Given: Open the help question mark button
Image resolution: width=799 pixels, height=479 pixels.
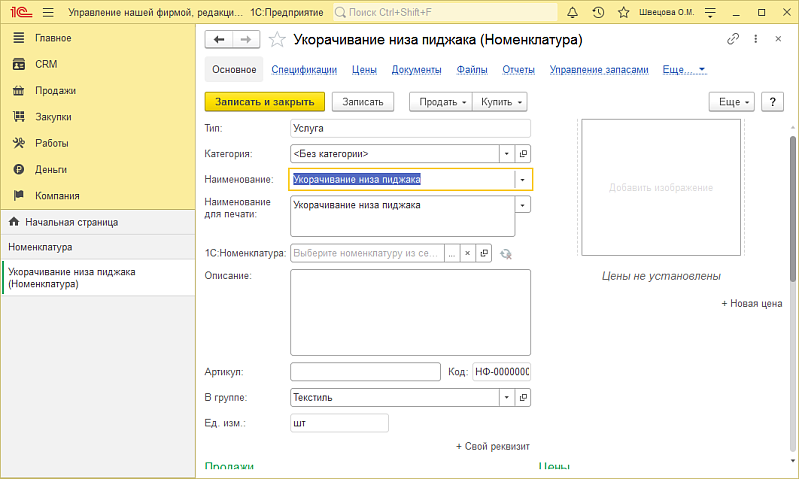Looking at the screenshot, I should click(771, 102).
